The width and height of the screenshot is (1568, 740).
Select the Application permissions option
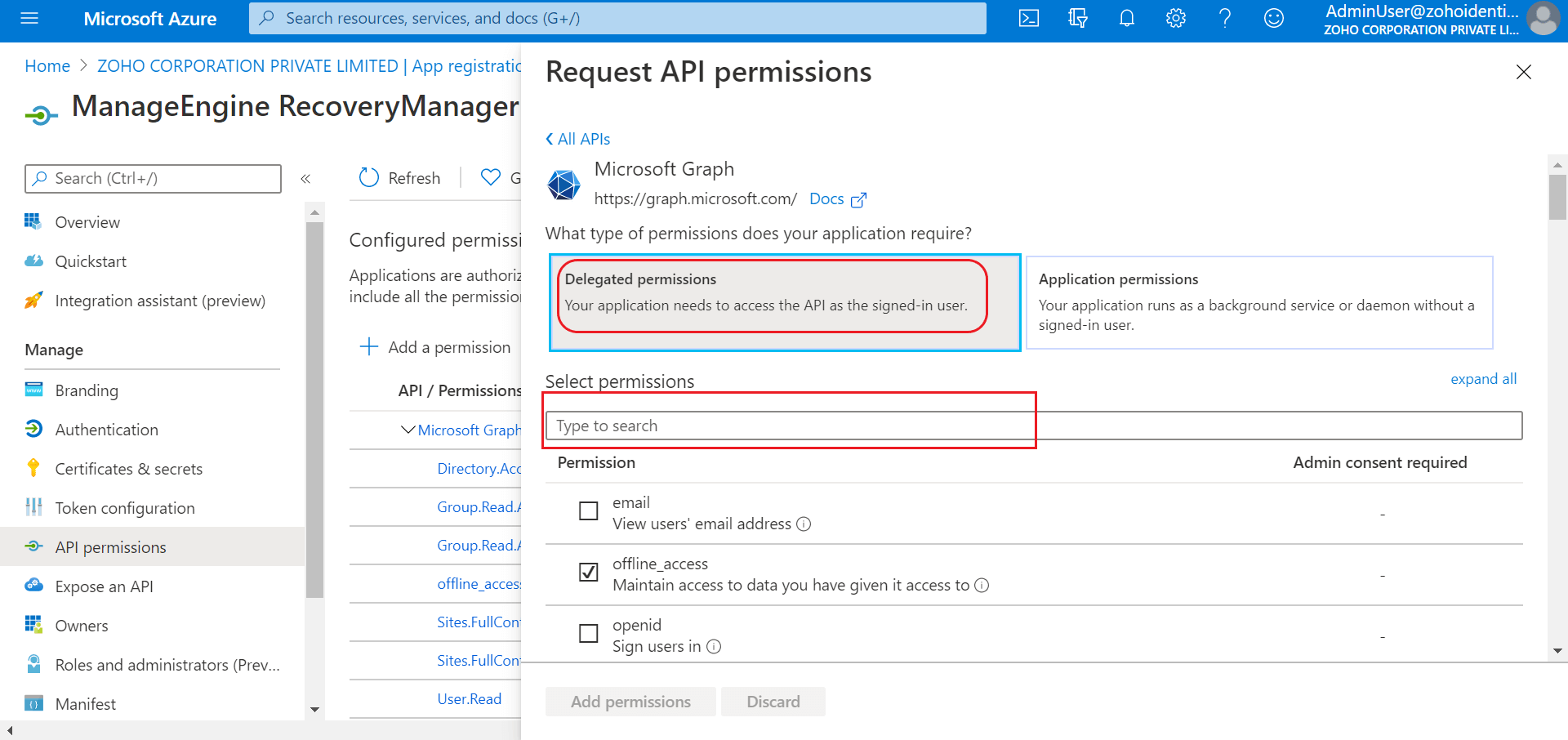coord(1258,302)
